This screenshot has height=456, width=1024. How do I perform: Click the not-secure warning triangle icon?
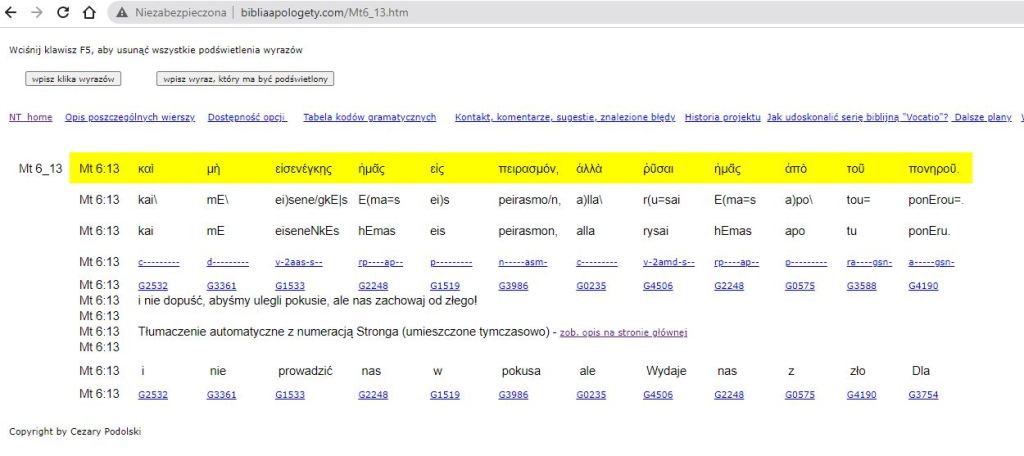pos(122,13)
